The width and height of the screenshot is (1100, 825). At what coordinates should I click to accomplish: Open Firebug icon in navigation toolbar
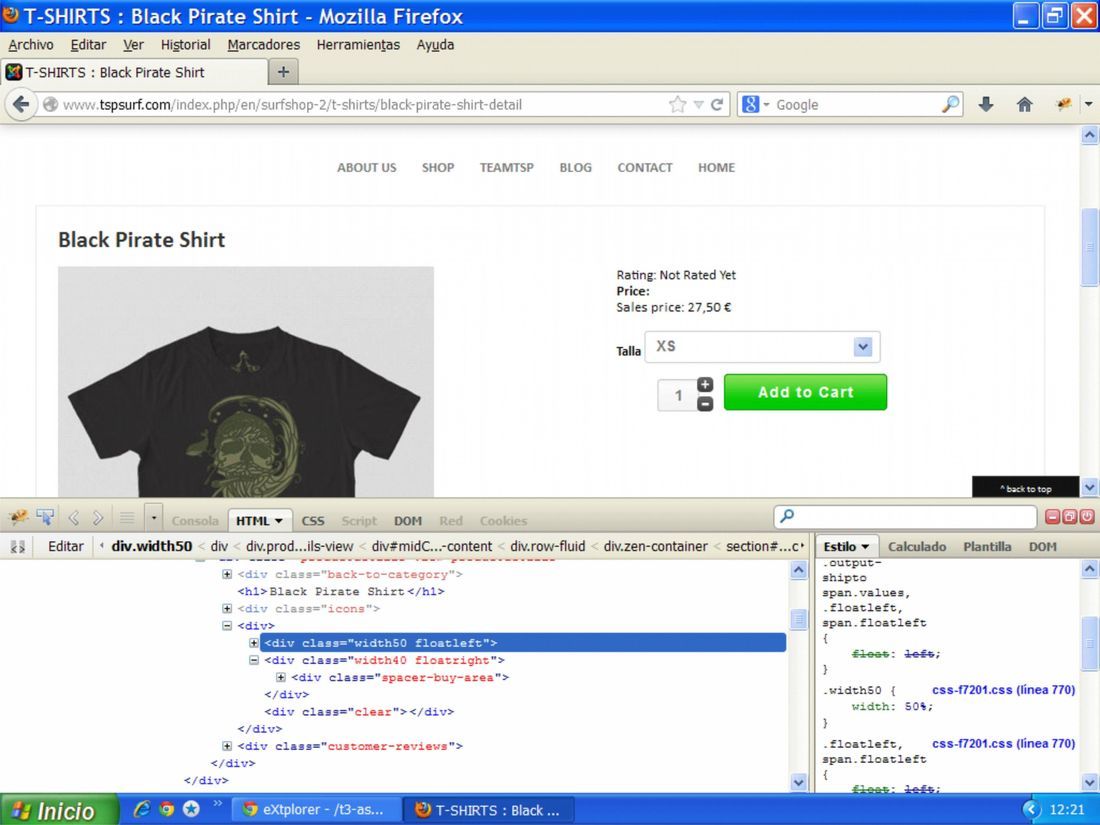coord(1063,105)
